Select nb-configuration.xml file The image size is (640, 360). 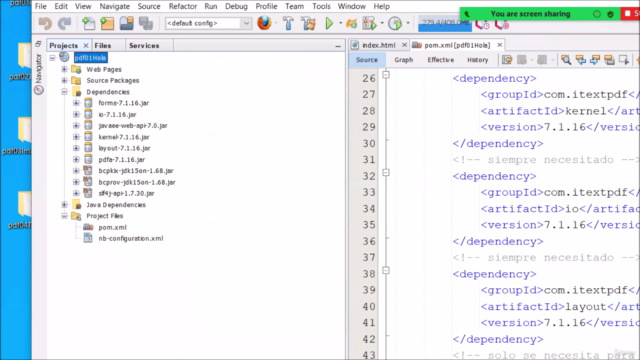131,238
